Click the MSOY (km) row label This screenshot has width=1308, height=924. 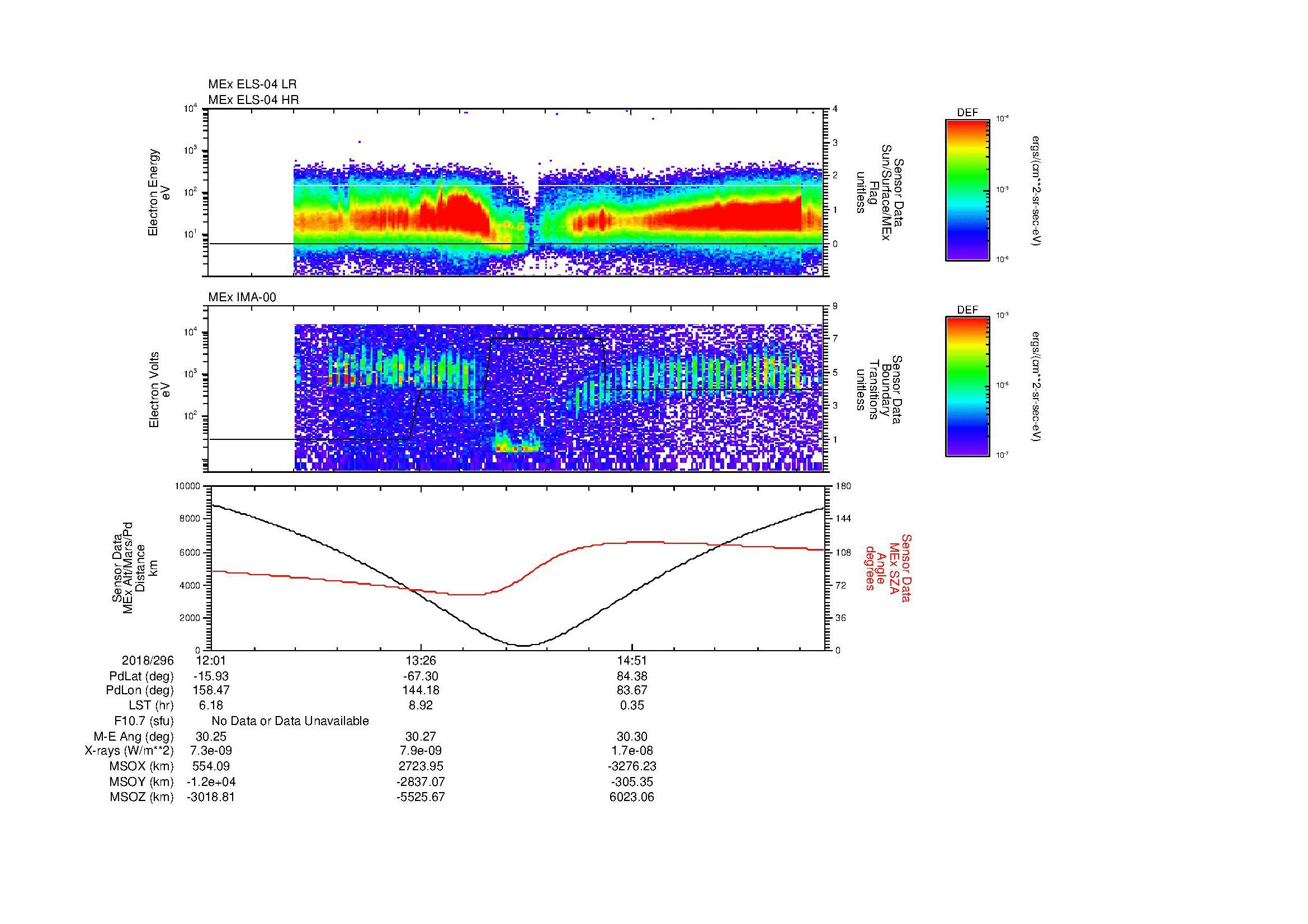[142, 781]
